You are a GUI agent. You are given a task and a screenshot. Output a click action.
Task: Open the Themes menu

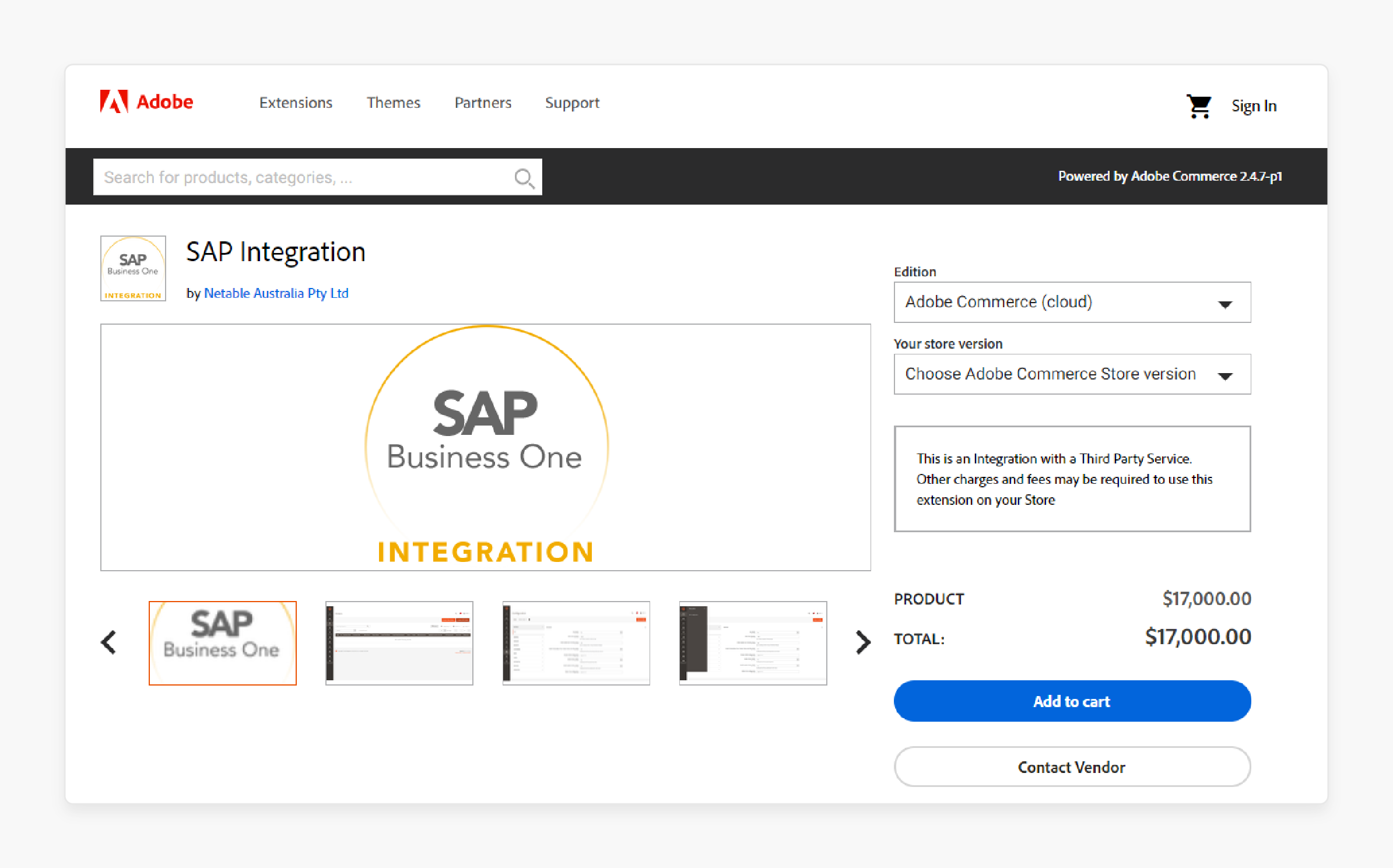(x=394, y=103)
